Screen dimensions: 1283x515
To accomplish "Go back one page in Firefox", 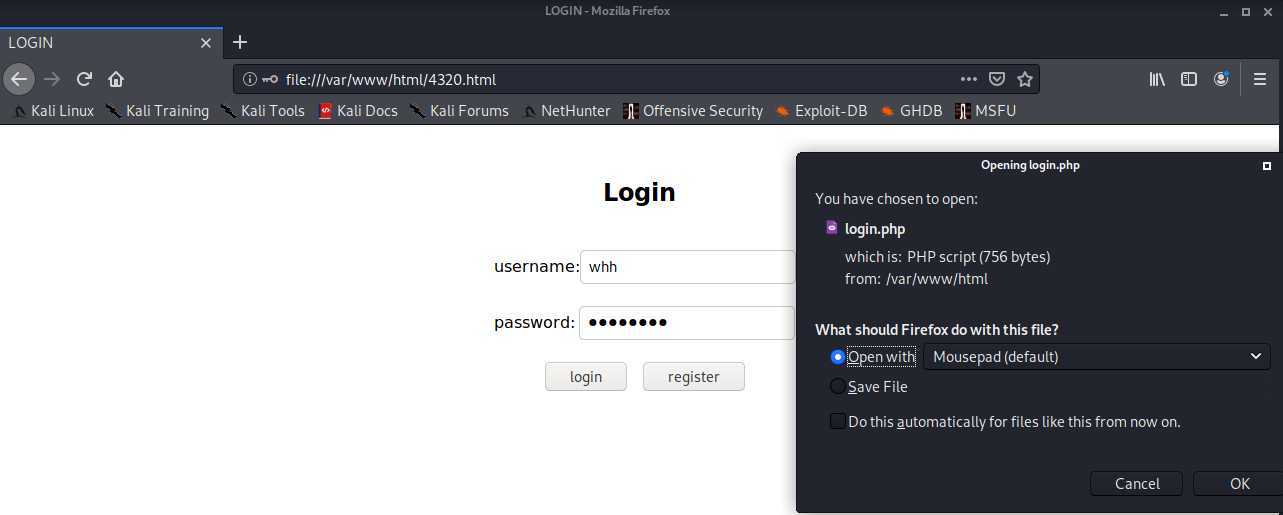I will [19, 79].
